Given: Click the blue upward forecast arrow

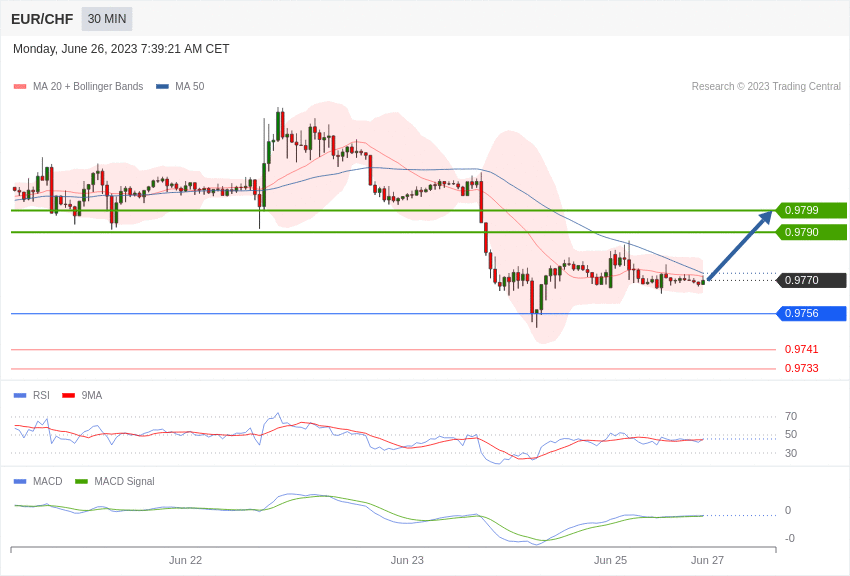Looking at the screenshot, I should (x=740, y=245).
